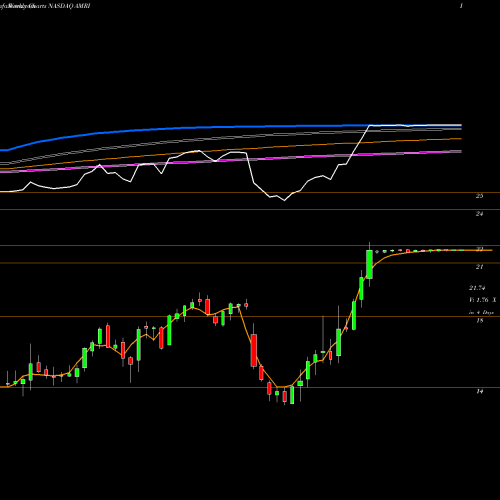This screenshot has width=500, height=500.
Task: Click the V: 1.76 X volume text
Action: (x=483, y=300)
